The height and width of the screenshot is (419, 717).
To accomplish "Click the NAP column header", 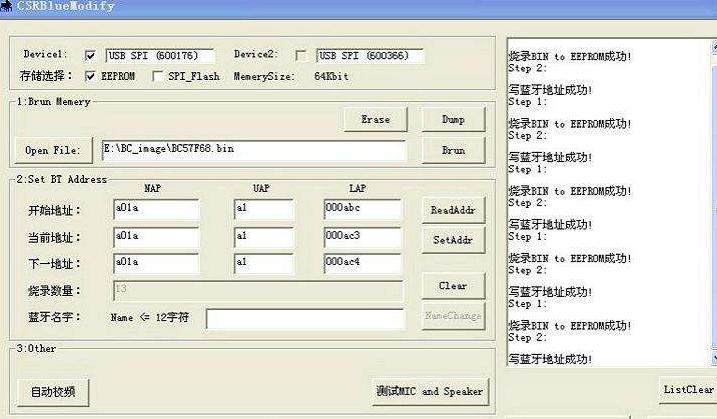I will 152,188.
